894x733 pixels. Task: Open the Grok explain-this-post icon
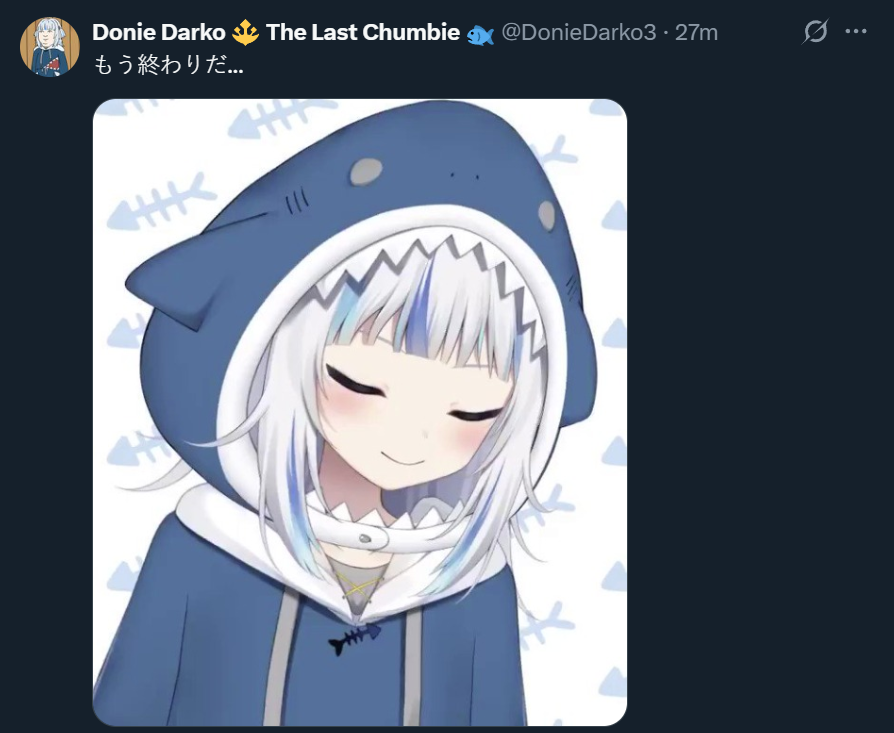(x=815, y=31)
